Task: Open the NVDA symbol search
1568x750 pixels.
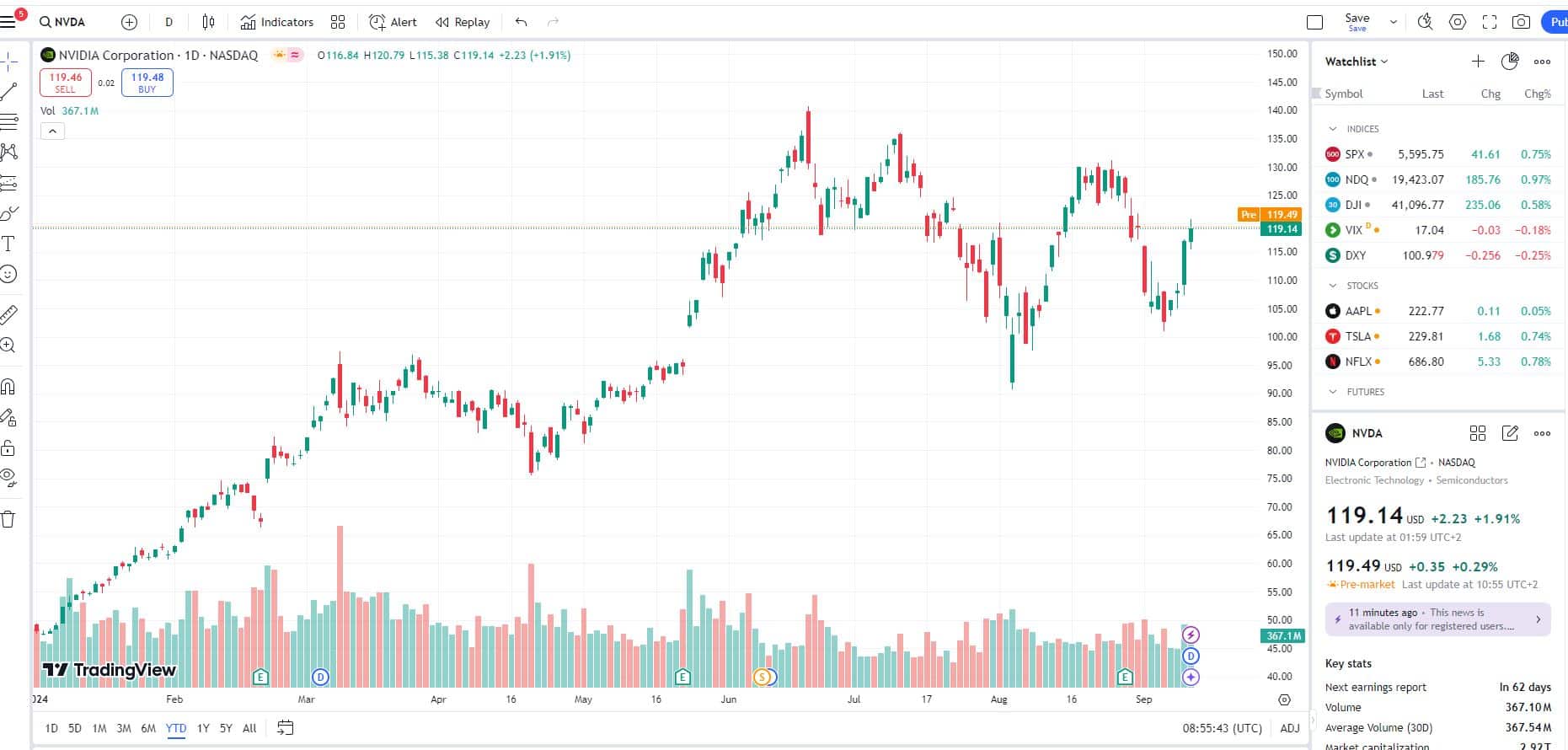Action: point(64,22)
